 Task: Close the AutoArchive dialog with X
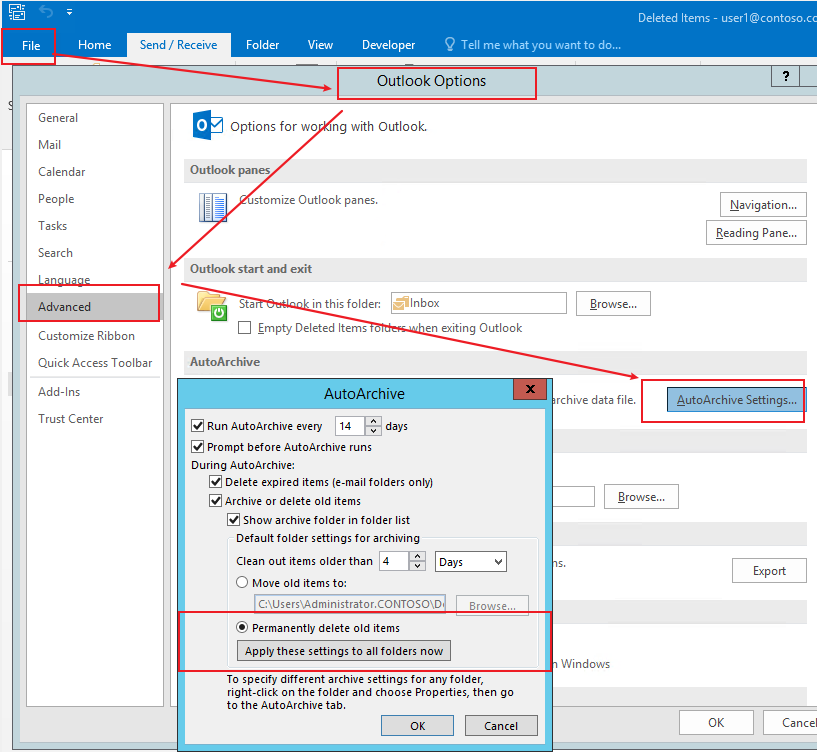(x=530, y=389)
